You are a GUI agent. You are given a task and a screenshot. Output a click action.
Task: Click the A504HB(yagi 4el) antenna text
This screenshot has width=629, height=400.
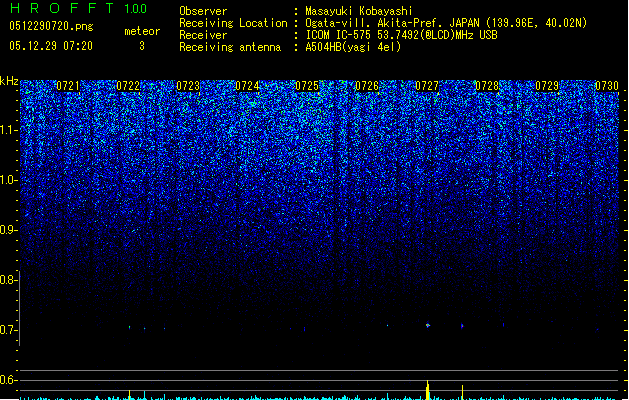click(x=353, y=47)
